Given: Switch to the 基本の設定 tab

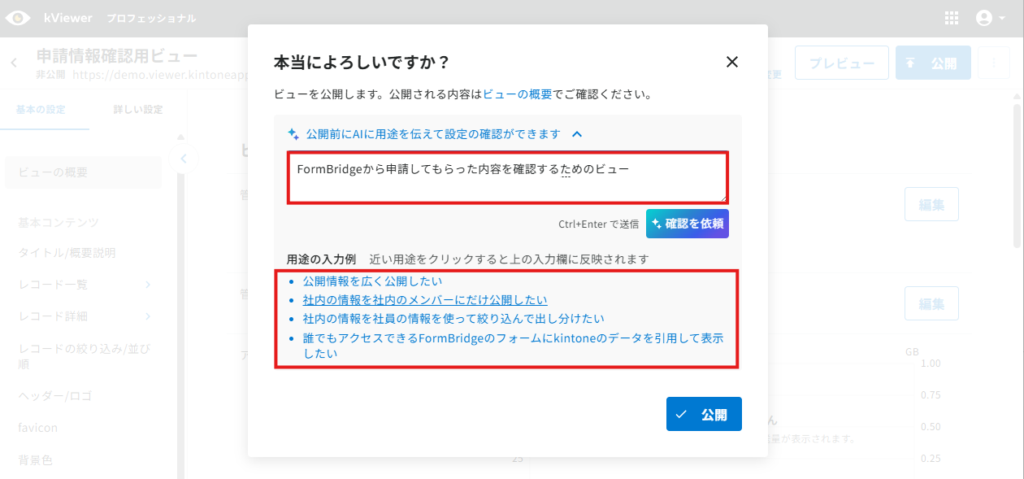Looking at the screenshot, I should (x=41, y=109).
